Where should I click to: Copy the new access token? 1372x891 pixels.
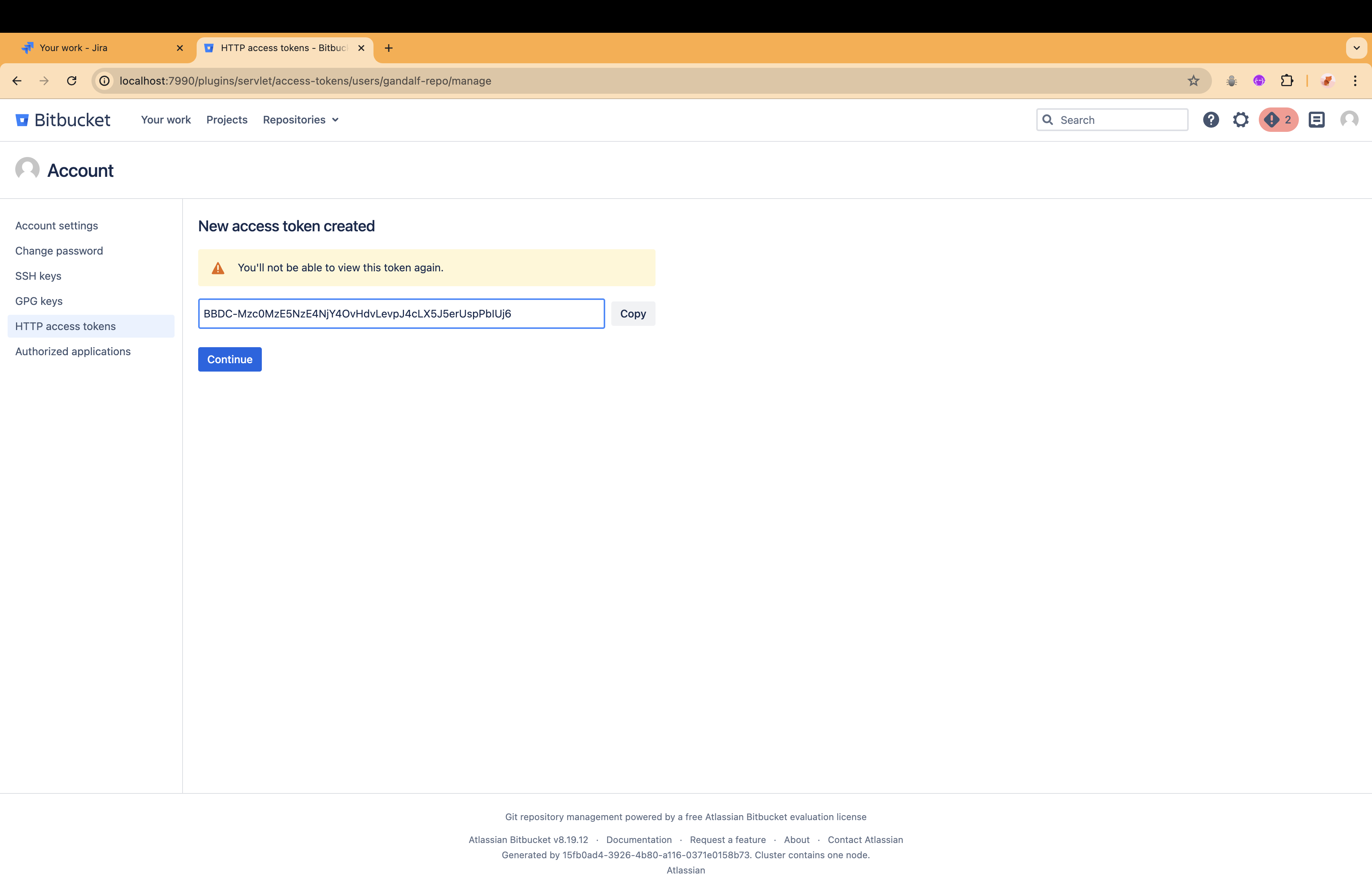click(632, 314)
